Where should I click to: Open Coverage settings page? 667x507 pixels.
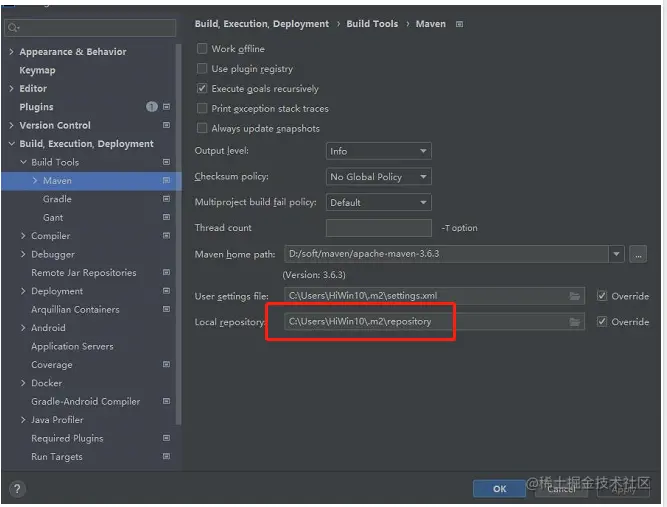click(x=52, y=365)
